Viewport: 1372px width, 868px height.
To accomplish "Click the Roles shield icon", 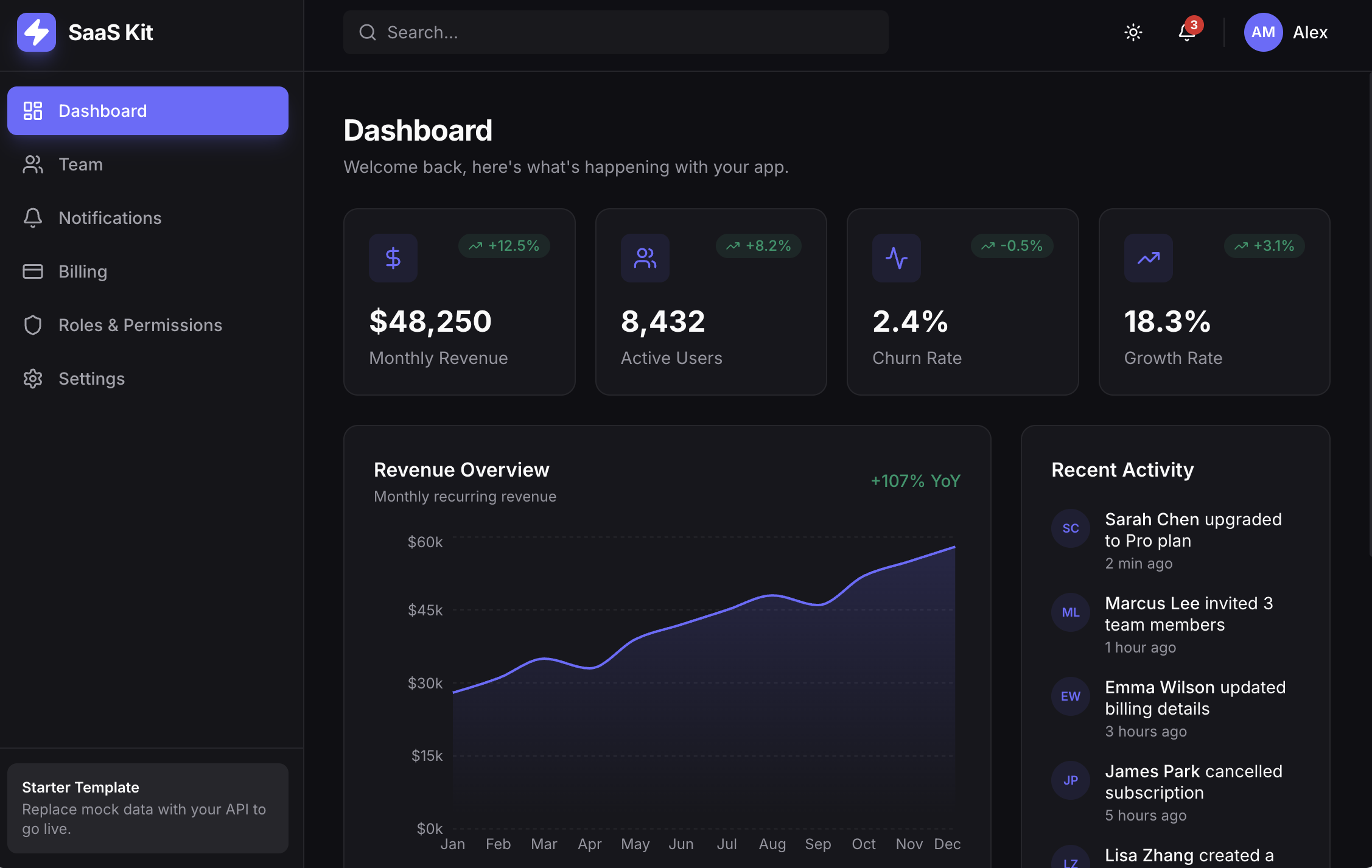I will pyautogui.click(x=33, y=325).
